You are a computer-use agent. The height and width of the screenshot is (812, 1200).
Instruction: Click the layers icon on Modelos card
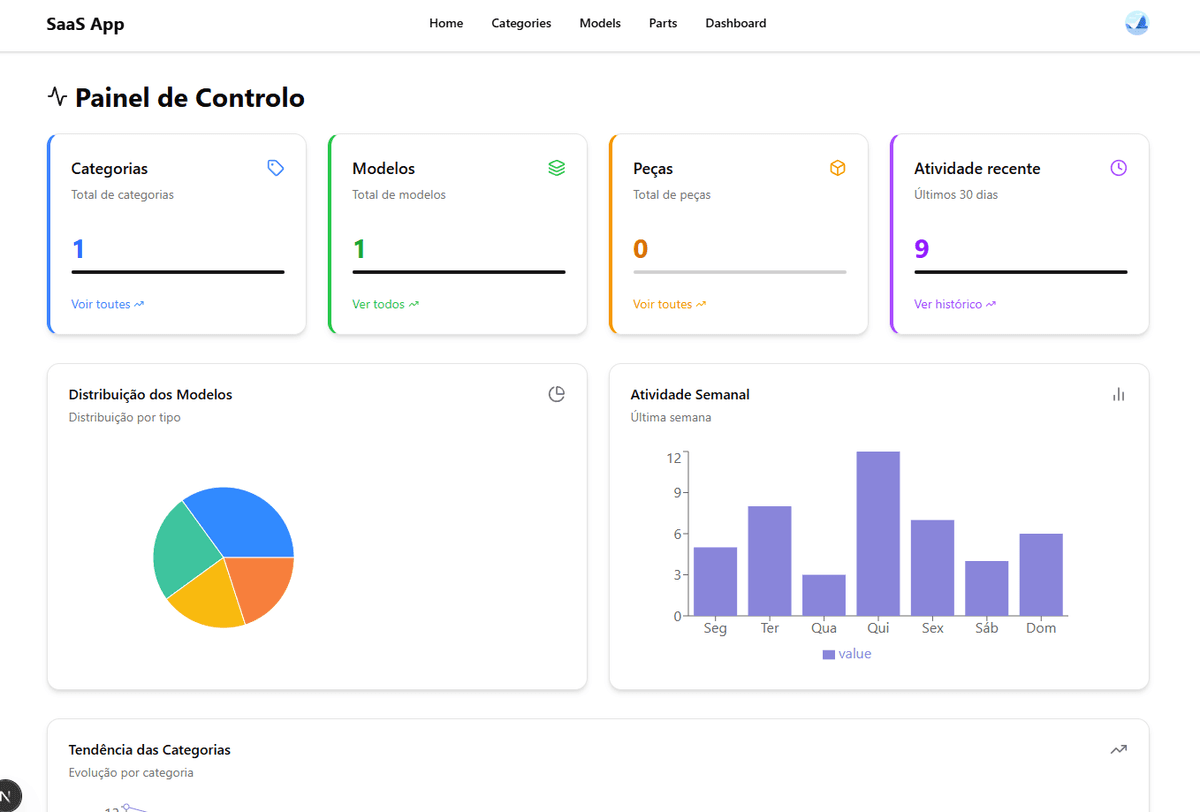pyautogui.click(x=557, y=168)
